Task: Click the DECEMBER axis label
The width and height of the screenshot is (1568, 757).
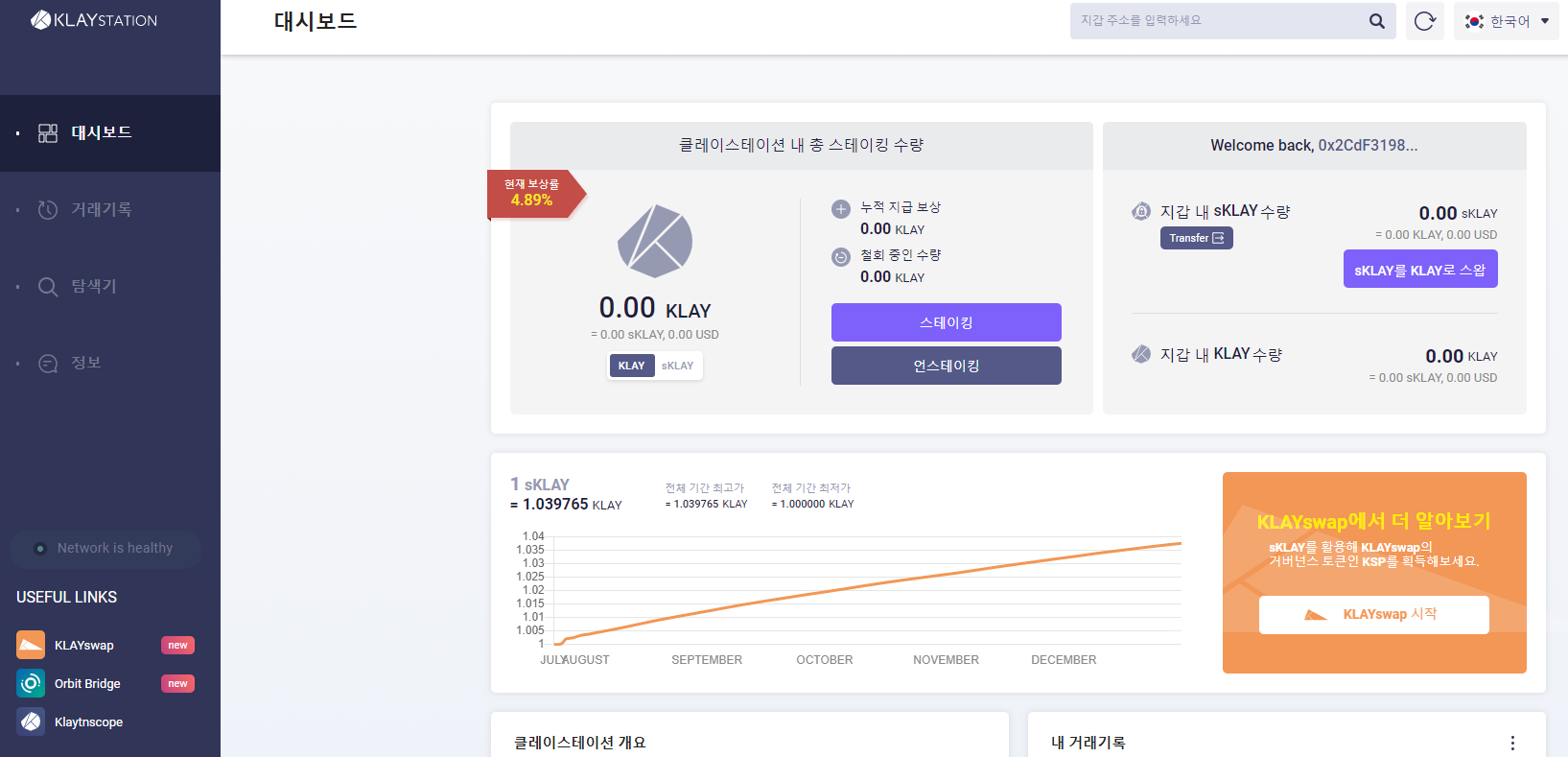Action: click(1064, 660)
